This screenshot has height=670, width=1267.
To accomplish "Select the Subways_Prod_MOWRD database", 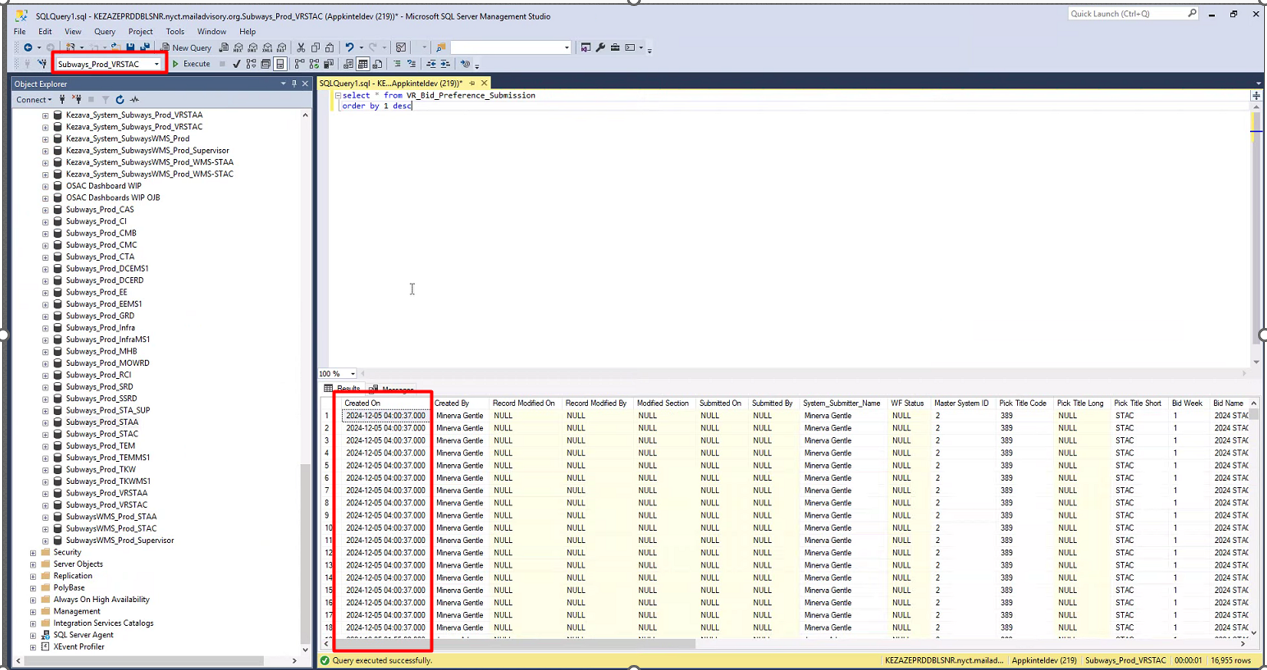I will pos(108,363).
